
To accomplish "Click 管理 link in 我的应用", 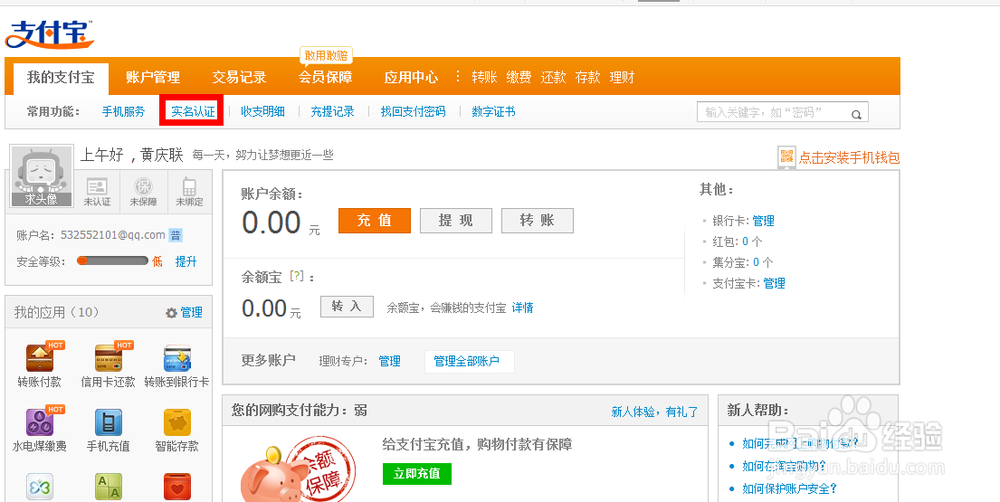I will pos(191,313).
